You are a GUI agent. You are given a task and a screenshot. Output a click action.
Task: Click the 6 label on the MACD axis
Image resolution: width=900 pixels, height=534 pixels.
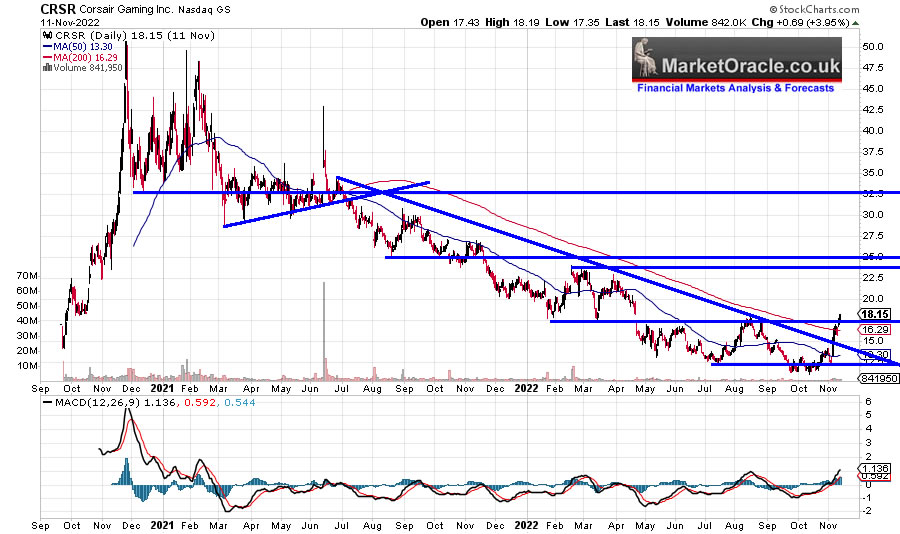point(868,401)
